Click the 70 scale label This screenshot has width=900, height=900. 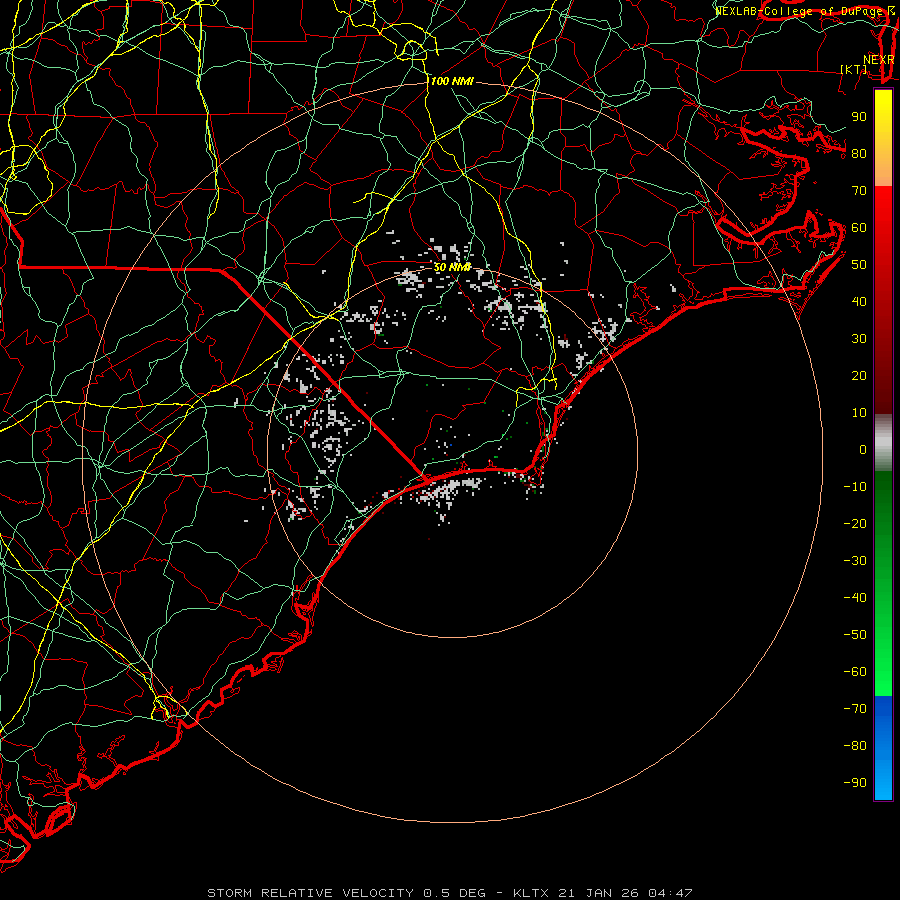pyautogui.click(x=859, y=191)
